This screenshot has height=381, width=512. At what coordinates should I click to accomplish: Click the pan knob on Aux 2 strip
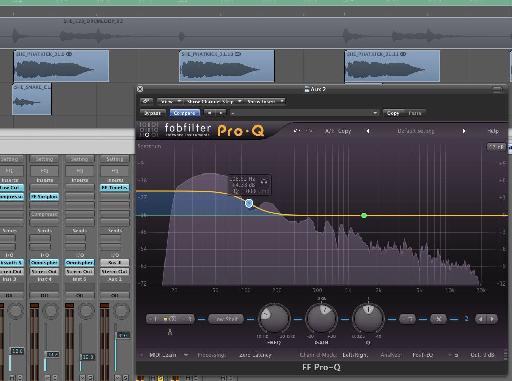pos(121,311)
